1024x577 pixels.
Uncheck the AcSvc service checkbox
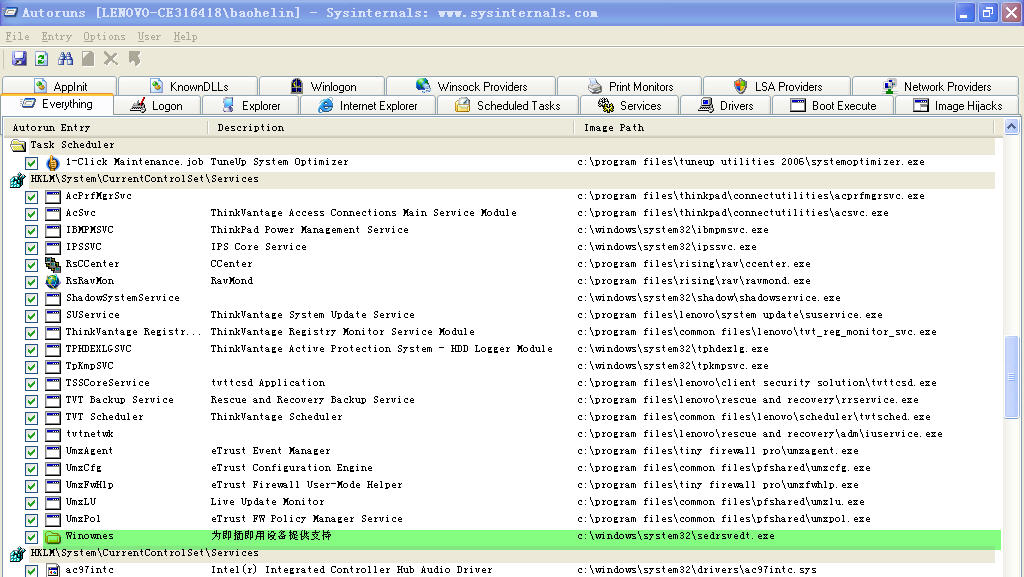[x=32, y=213]
